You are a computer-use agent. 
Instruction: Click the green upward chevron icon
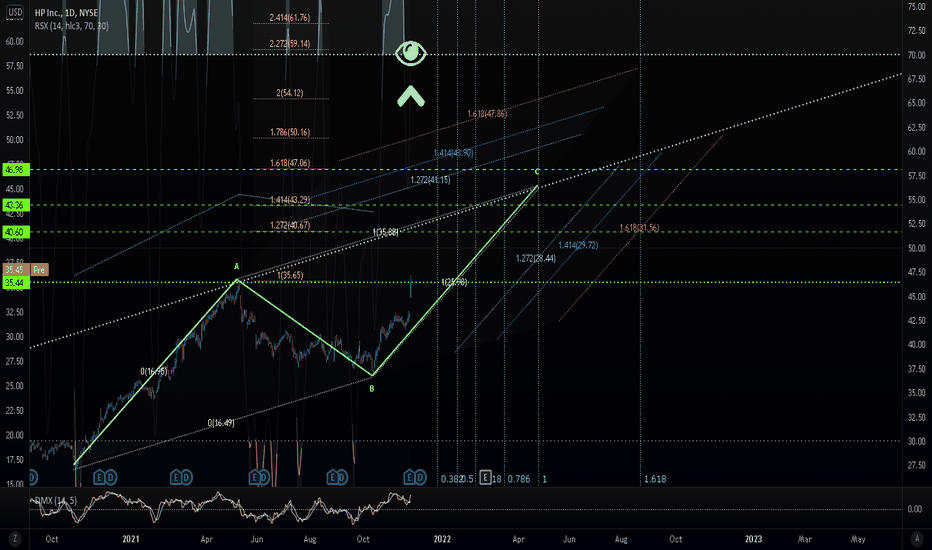click(x=411, y=96)
